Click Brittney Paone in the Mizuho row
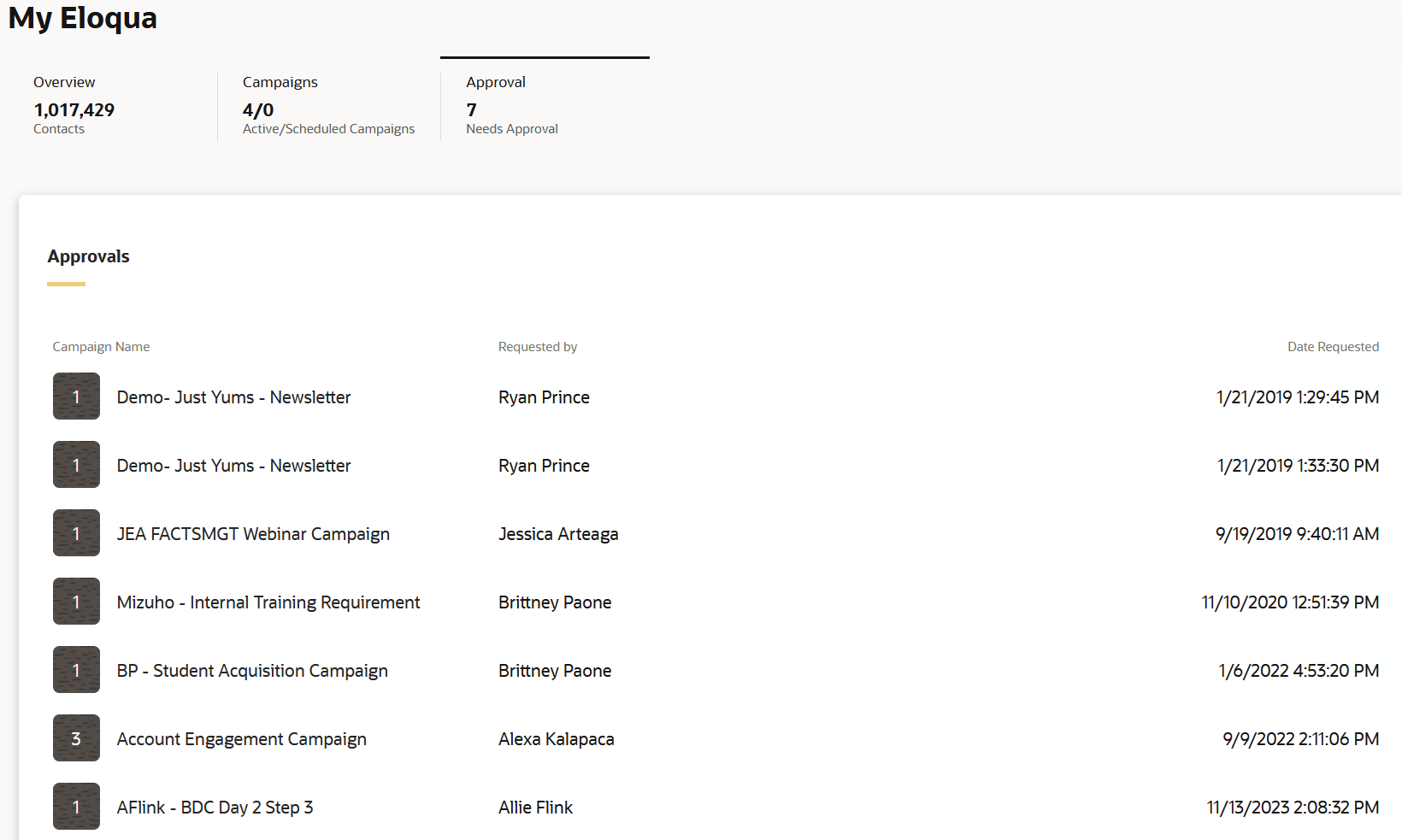The image size is (1402, 840). tap(555, 602)
